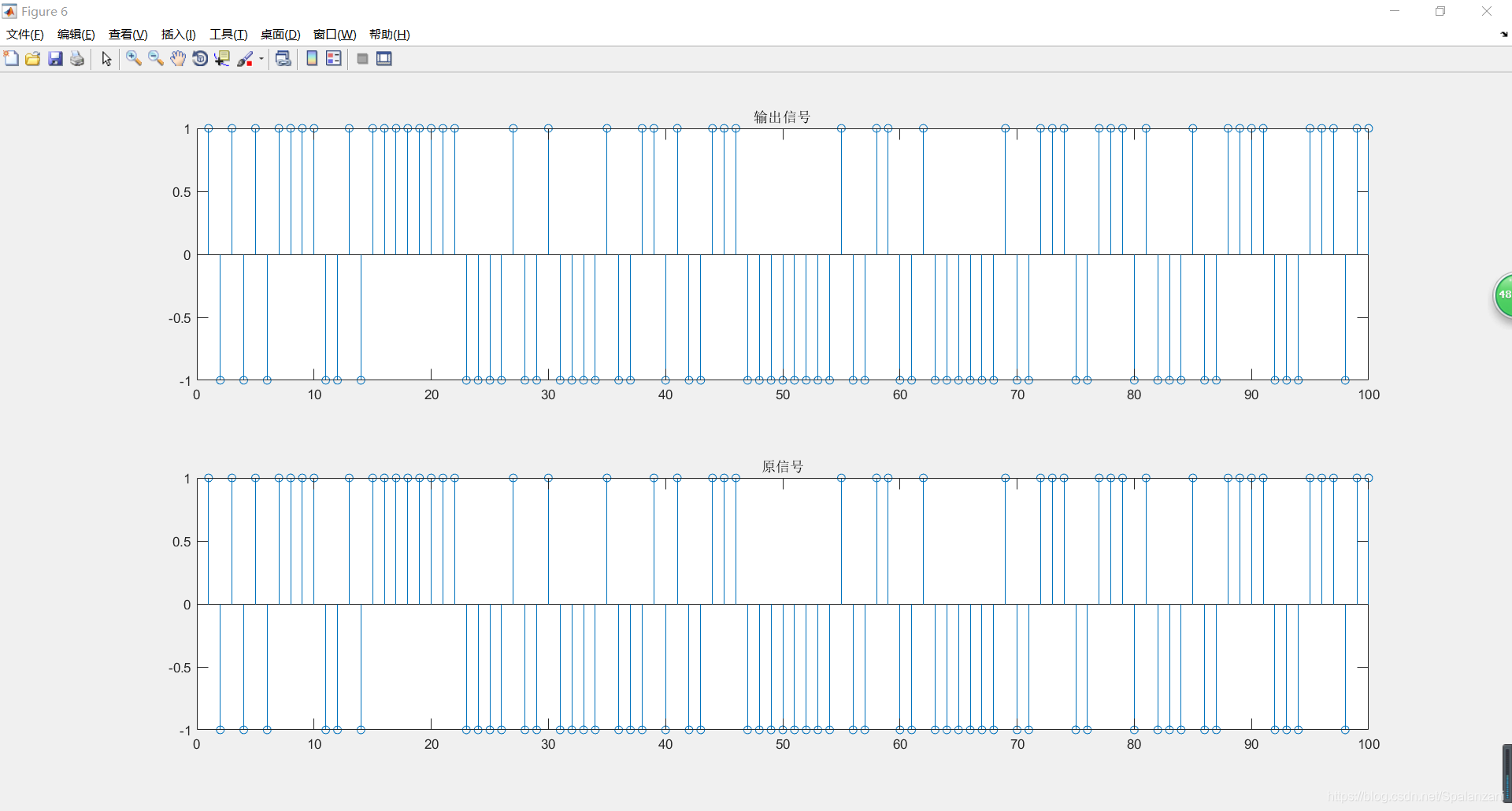Click the 原信号 plot title

(782, 466)
